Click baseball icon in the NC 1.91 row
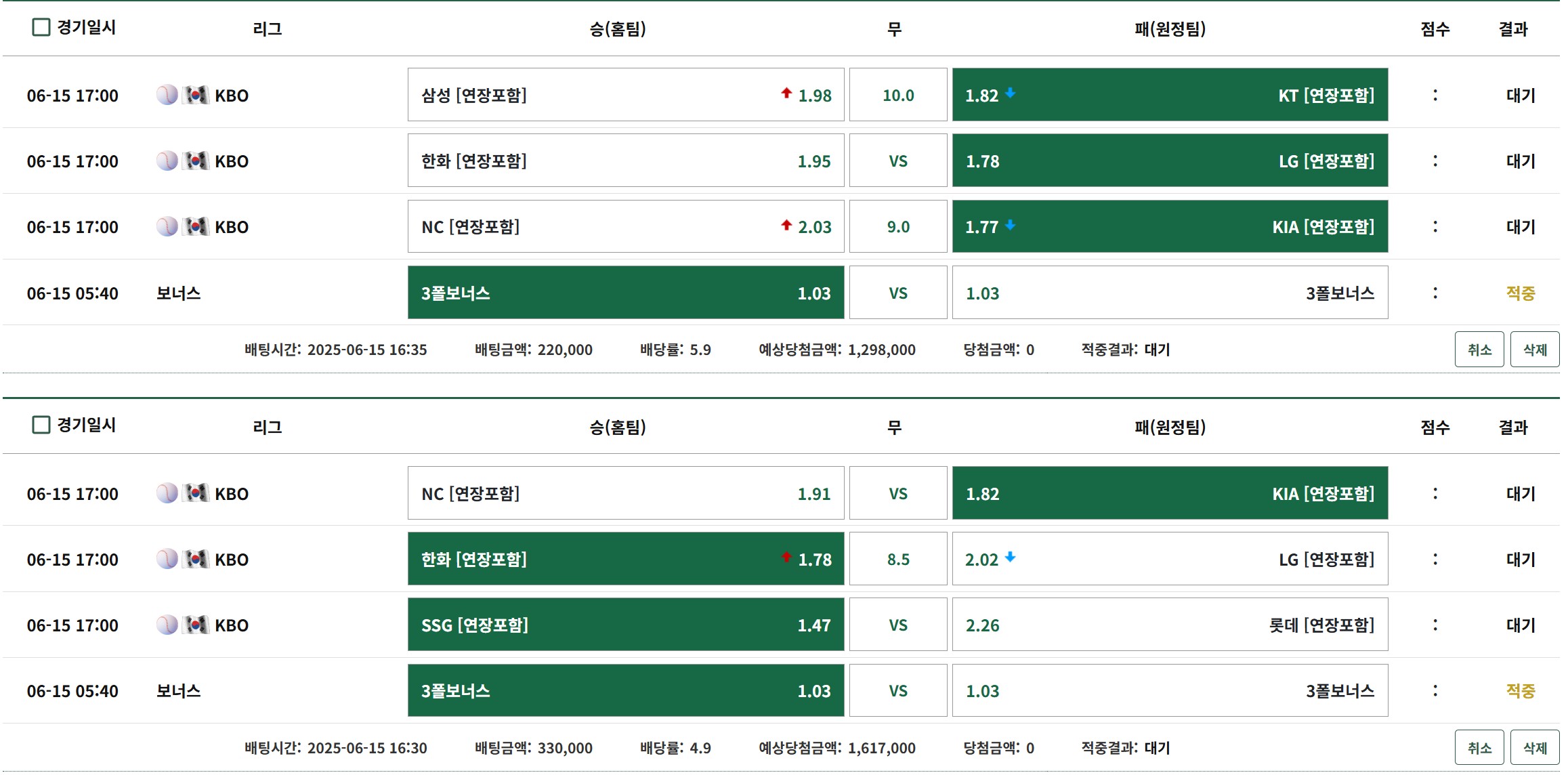This screenshot has height=775, width=1568. point(167,493)
